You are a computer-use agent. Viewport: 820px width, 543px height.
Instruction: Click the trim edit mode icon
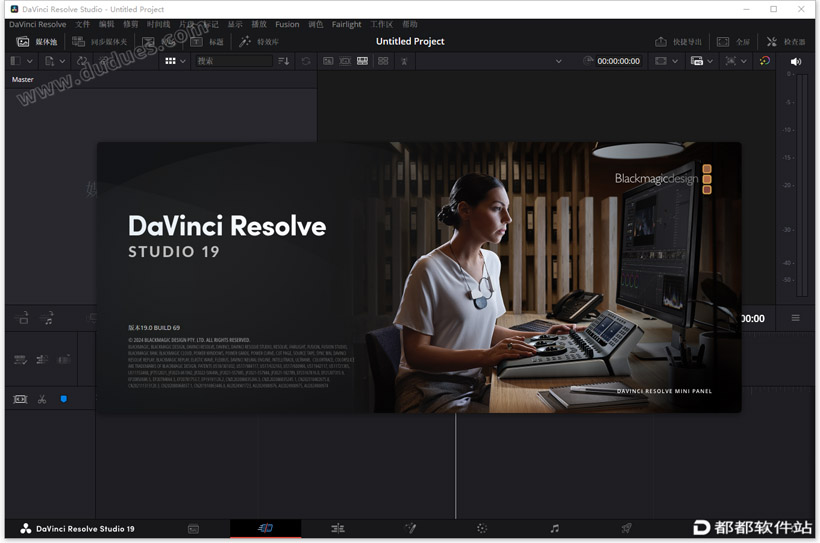20,399
